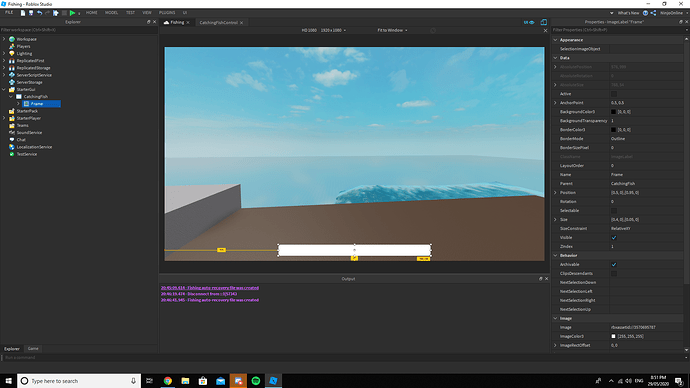The width and height of the screenshot is (690, 388).
Task: Click the BackgroundColor3 black swatch
Action: point(613,112)
